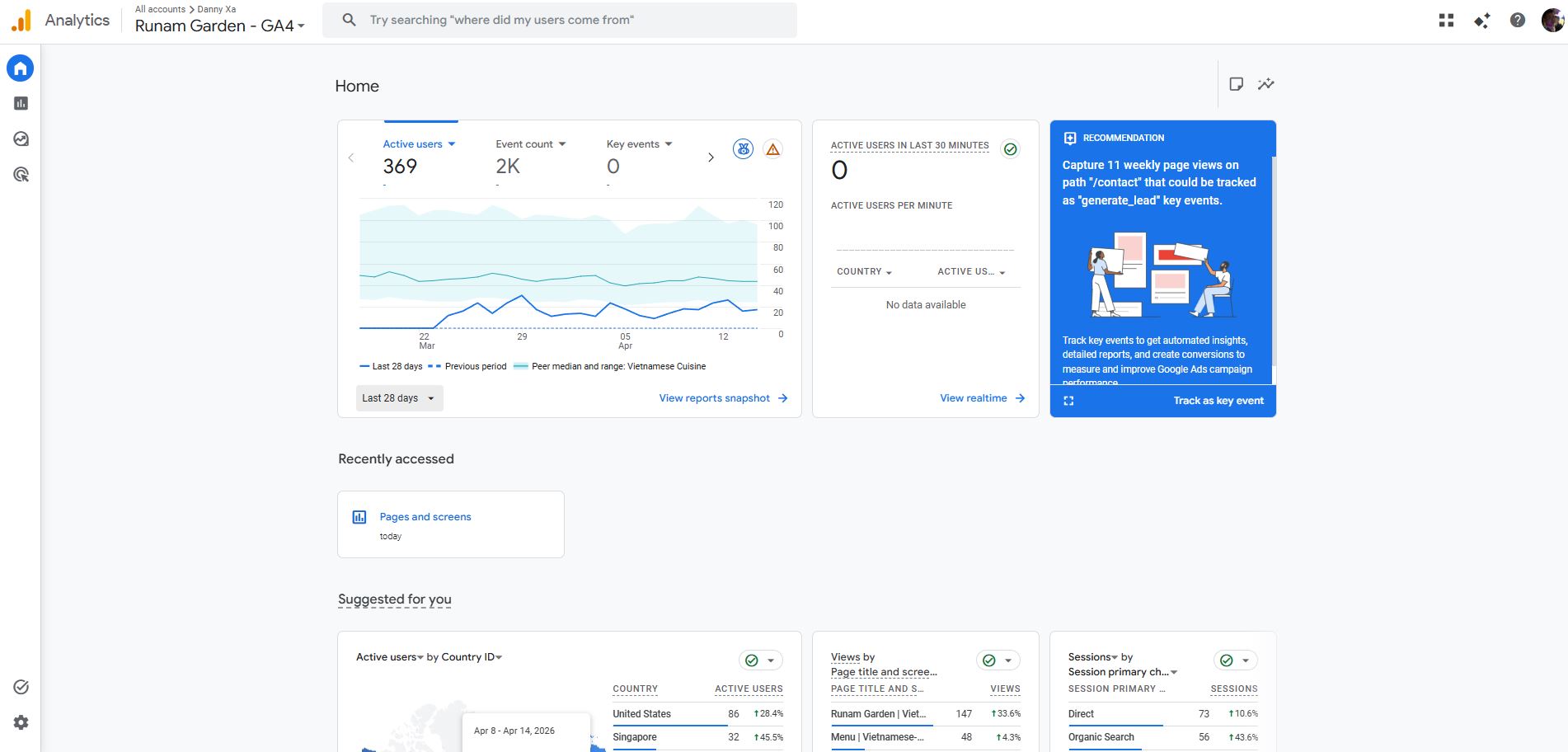Click the green data quality check on the realtime card
This screenshot has width=1568, height=752.
1010,148
